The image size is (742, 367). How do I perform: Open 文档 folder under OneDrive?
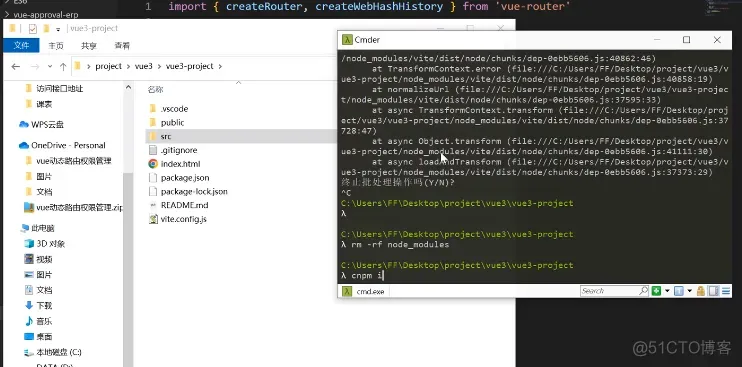tap(44, 192)
